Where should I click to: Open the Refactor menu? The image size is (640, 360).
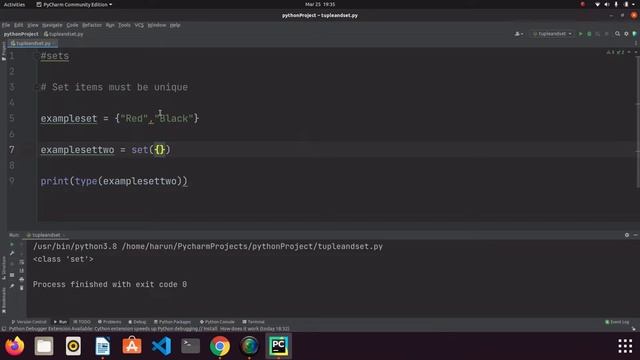[92, 25]
